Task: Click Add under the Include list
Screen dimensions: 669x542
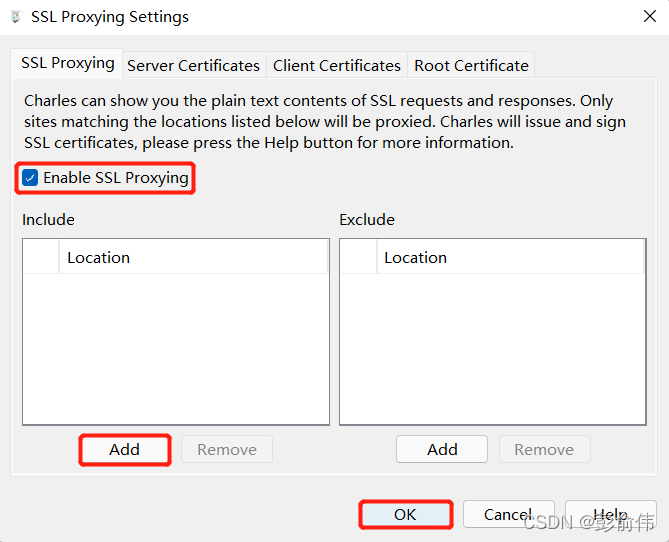Action: [x=125, y=449]
